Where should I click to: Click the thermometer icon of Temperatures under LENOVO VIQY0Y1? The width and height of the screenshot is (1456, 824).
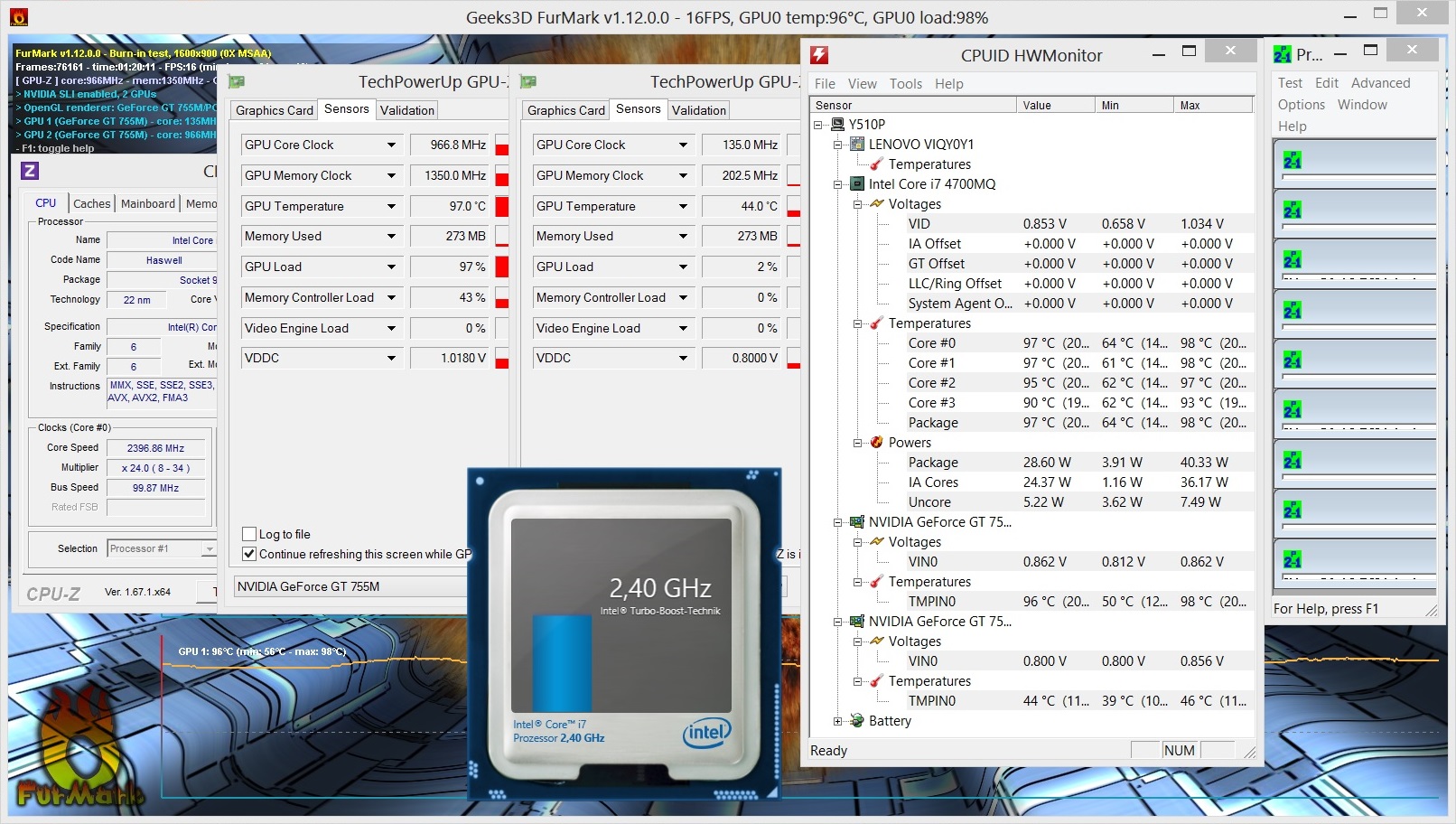coord(876,164)
